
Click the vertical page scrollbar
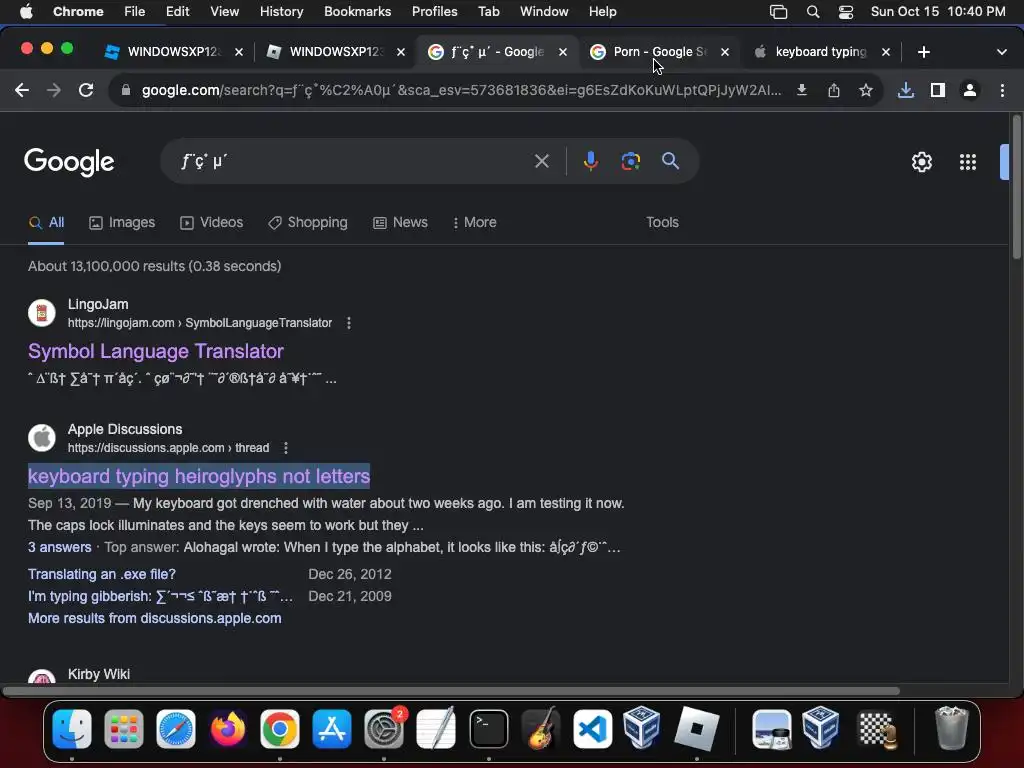pyautogui.click(x=1016, y=189)
